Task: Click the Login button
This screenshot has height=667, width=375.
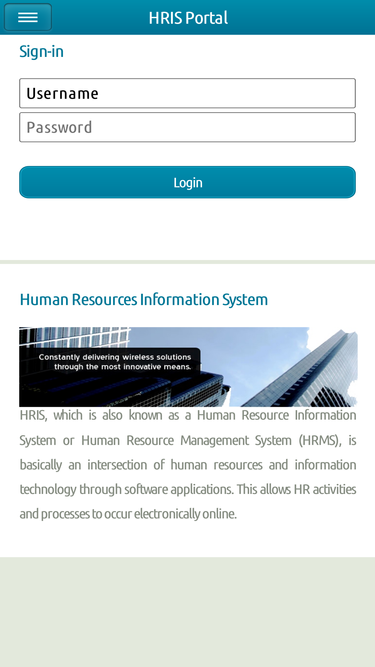Action: click(188, 182)
